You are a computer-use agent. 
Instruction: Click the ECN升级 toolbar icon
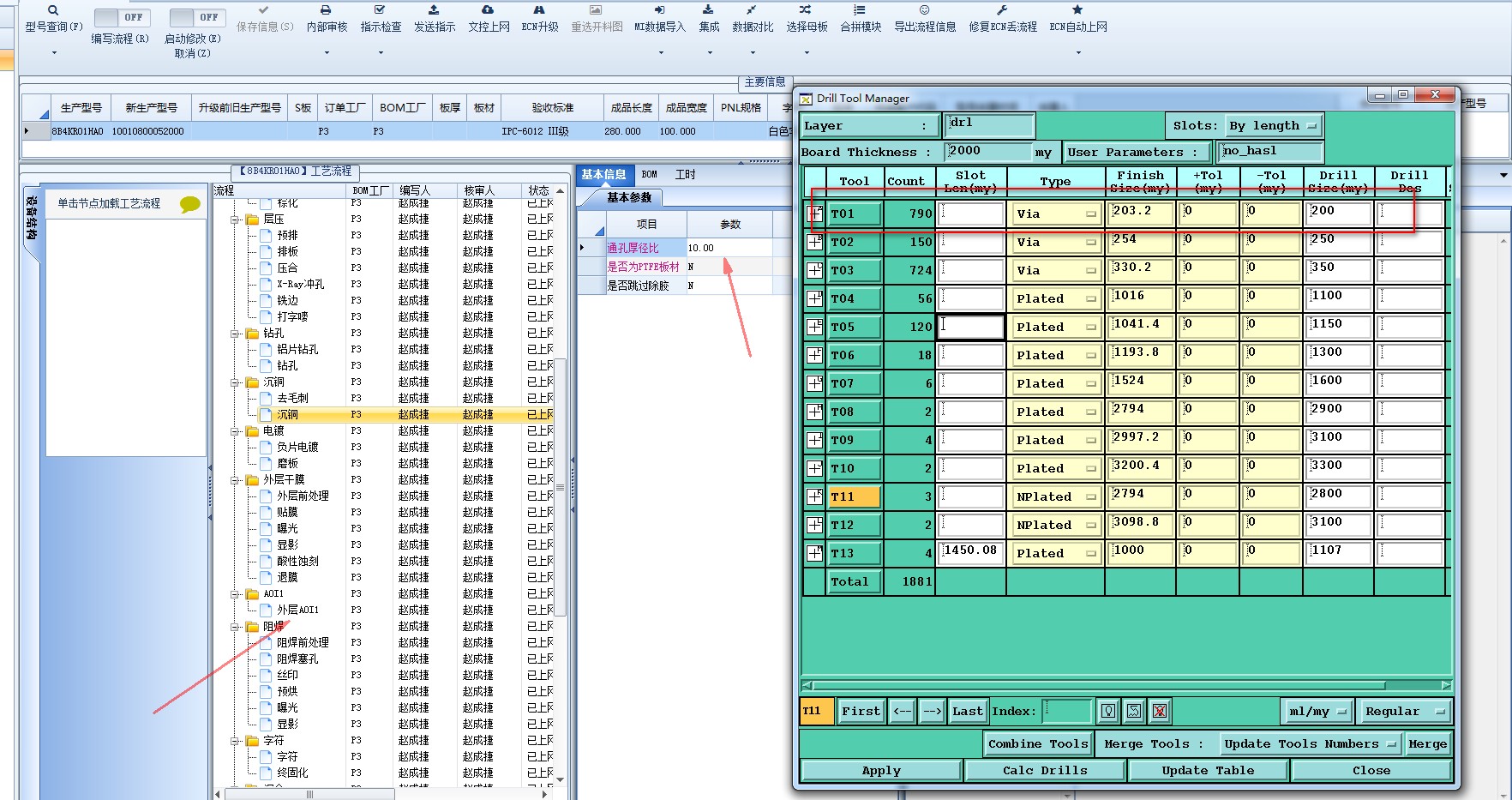click(539, 10)
